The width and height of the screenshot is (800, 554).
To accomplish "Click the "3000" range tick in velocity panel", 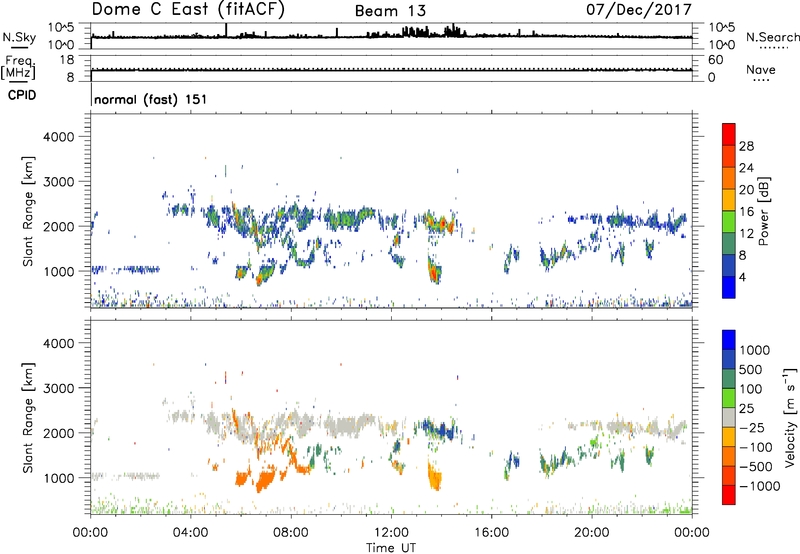I will pyautogui.click(x=58, y=388).
